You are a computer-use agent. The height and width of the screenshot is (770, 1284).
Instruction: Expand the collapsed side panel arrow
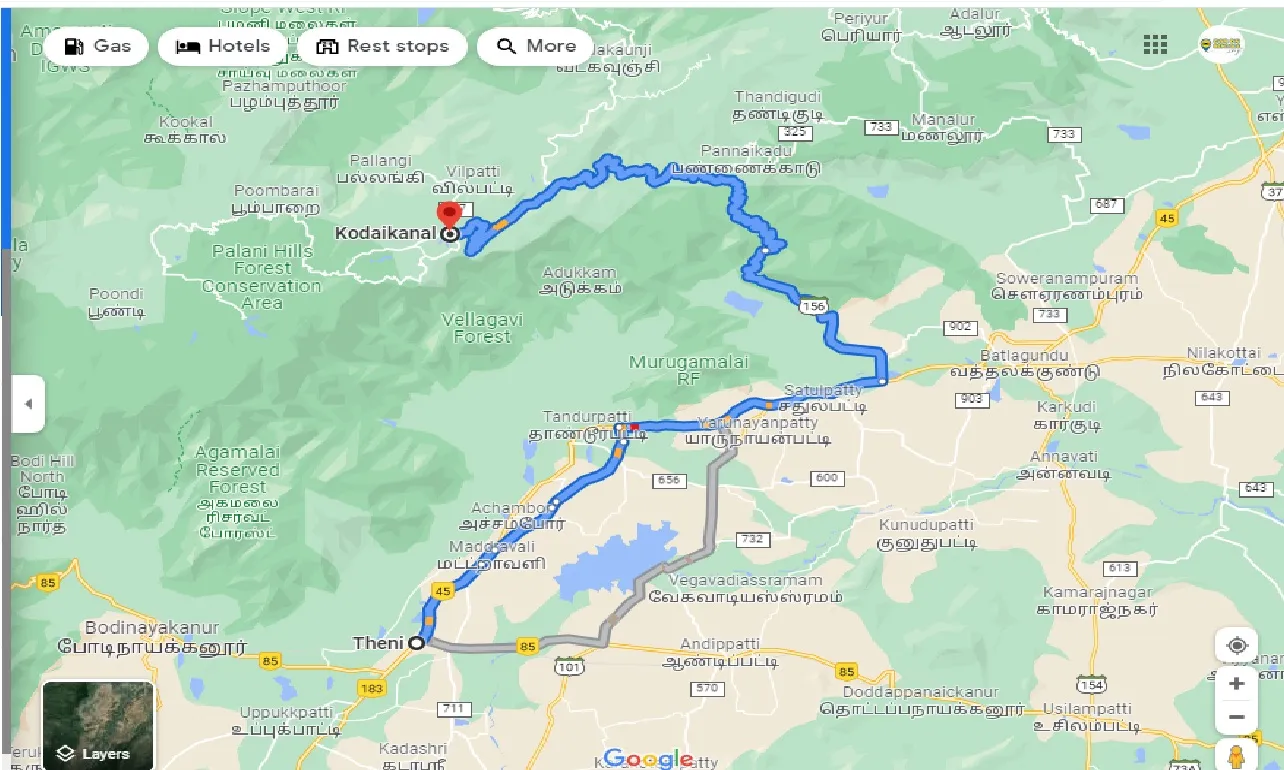(28, 404)
